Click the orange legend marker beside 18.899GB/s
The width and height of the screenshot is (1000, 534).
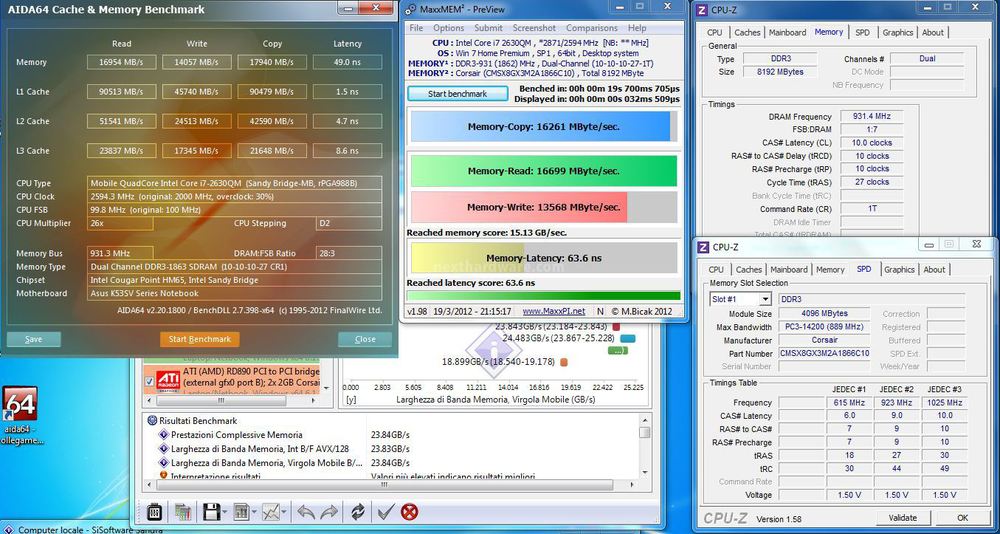coord(564,362)
